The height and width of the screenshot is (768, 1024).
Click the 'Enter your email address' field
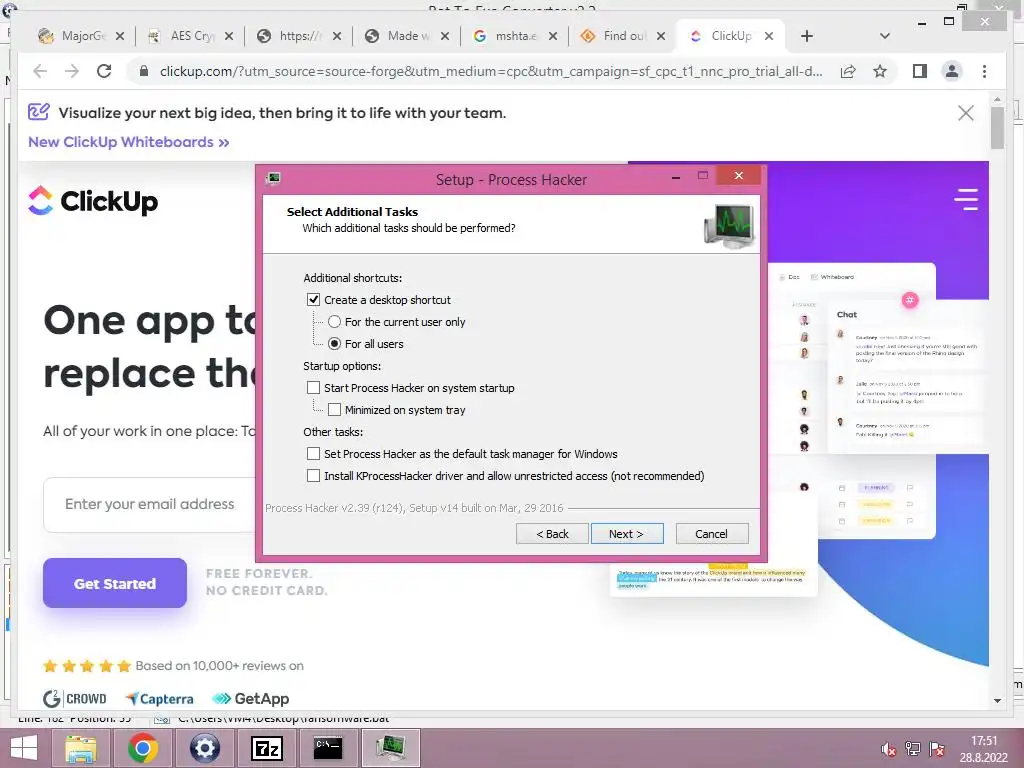pyautogui.click(x=150, y=504)
